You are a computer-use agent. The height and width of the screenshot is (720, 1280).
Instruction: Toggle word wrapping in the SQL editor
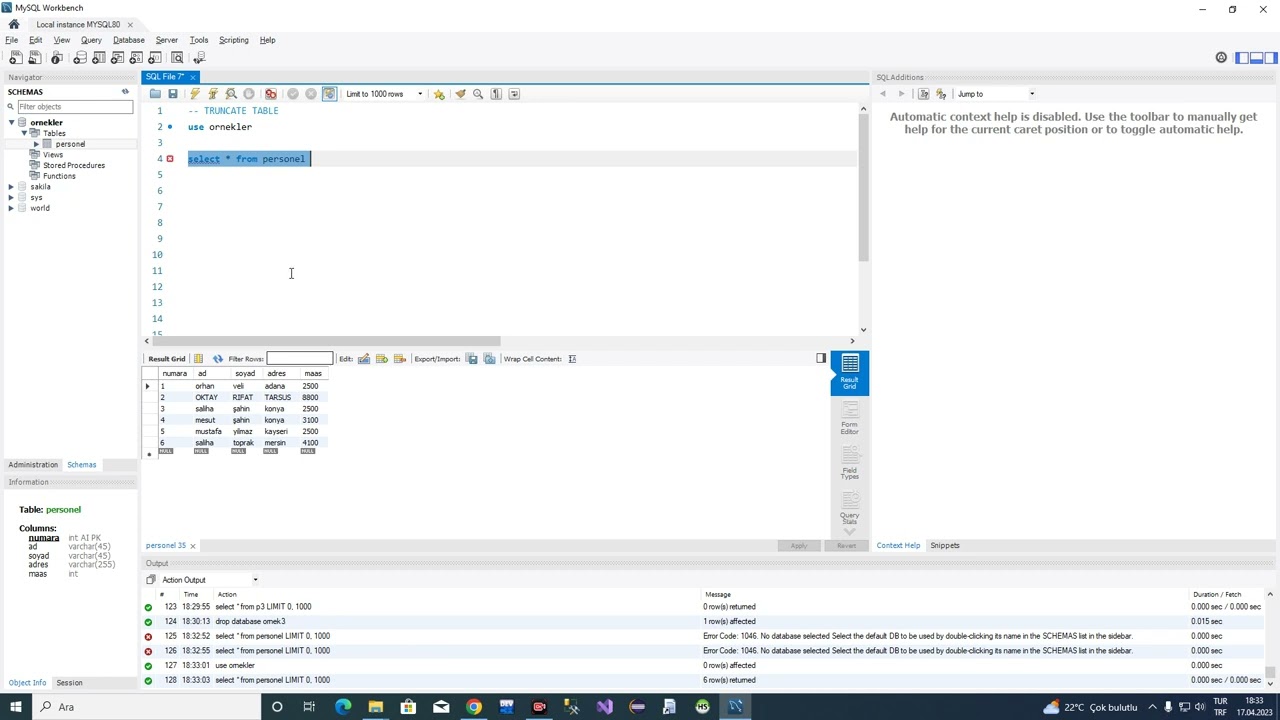(514, 94)
